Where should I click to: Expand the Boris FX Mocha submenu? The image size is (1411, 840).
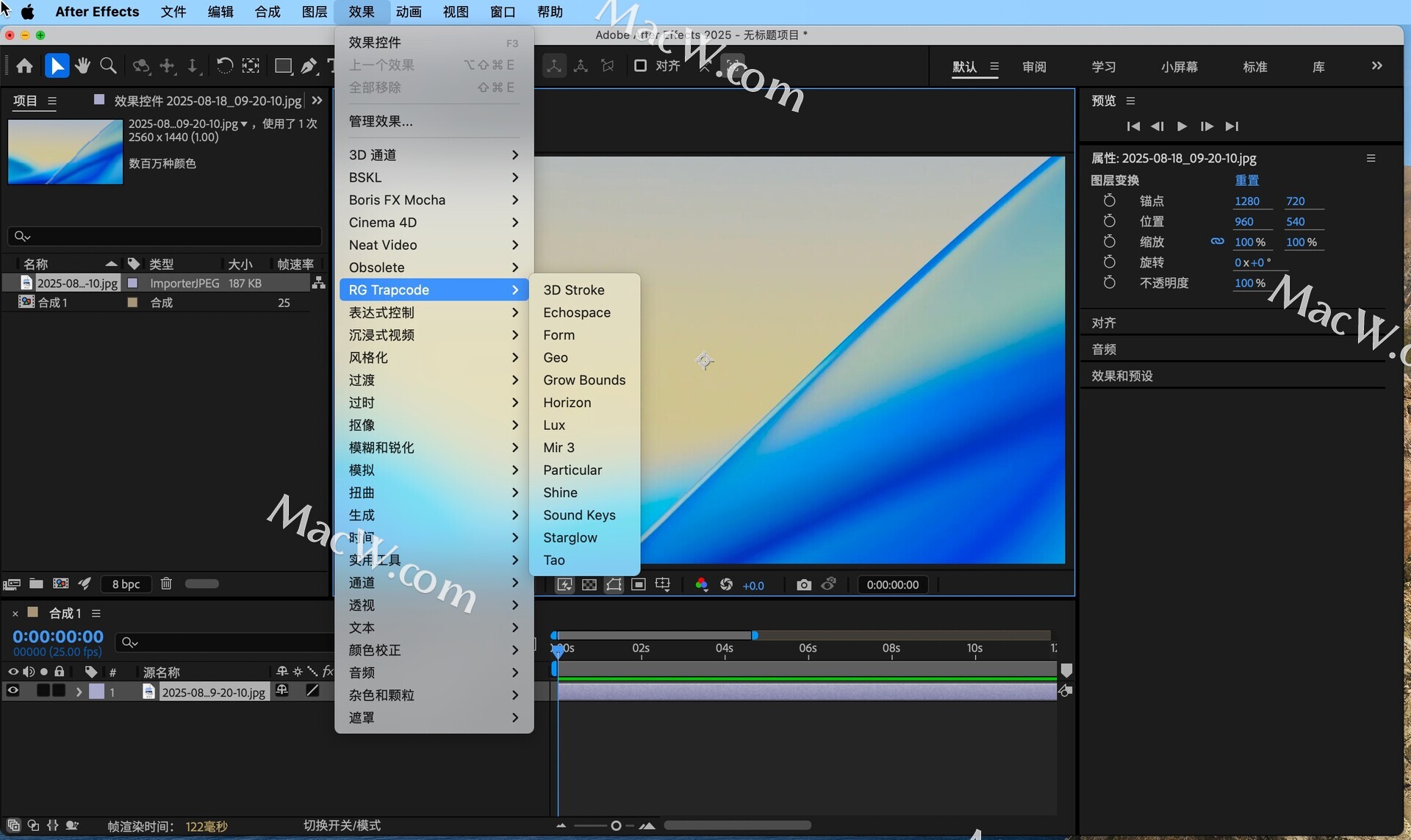pos(434,200)
